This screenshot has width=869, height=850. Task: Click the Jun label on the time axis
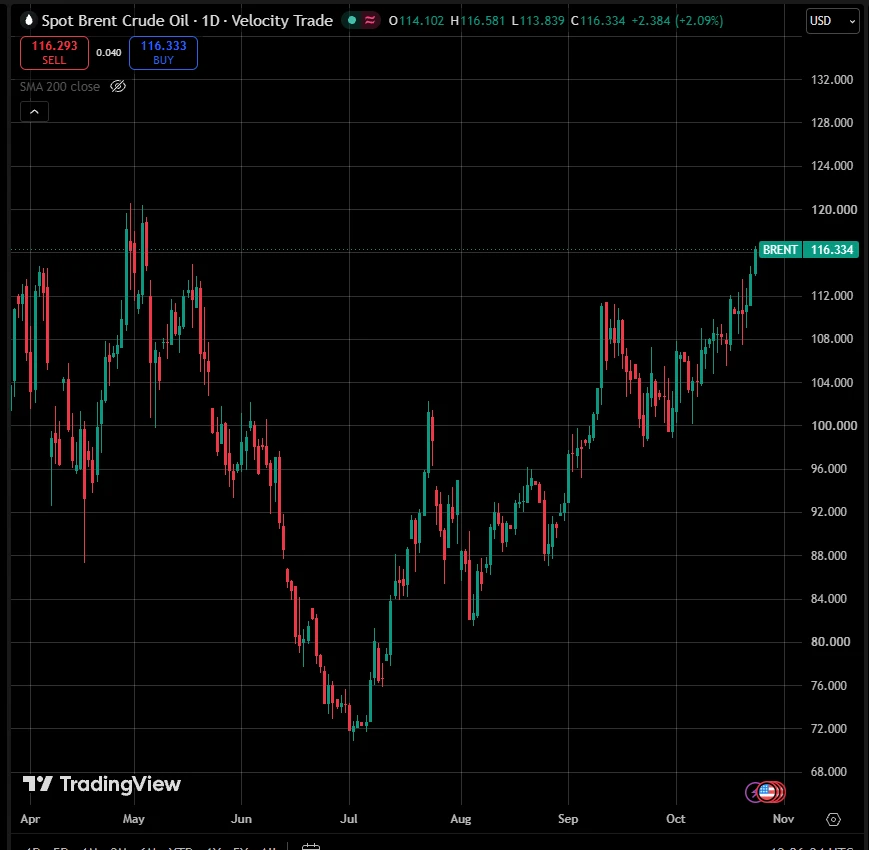tap(241, 819)
